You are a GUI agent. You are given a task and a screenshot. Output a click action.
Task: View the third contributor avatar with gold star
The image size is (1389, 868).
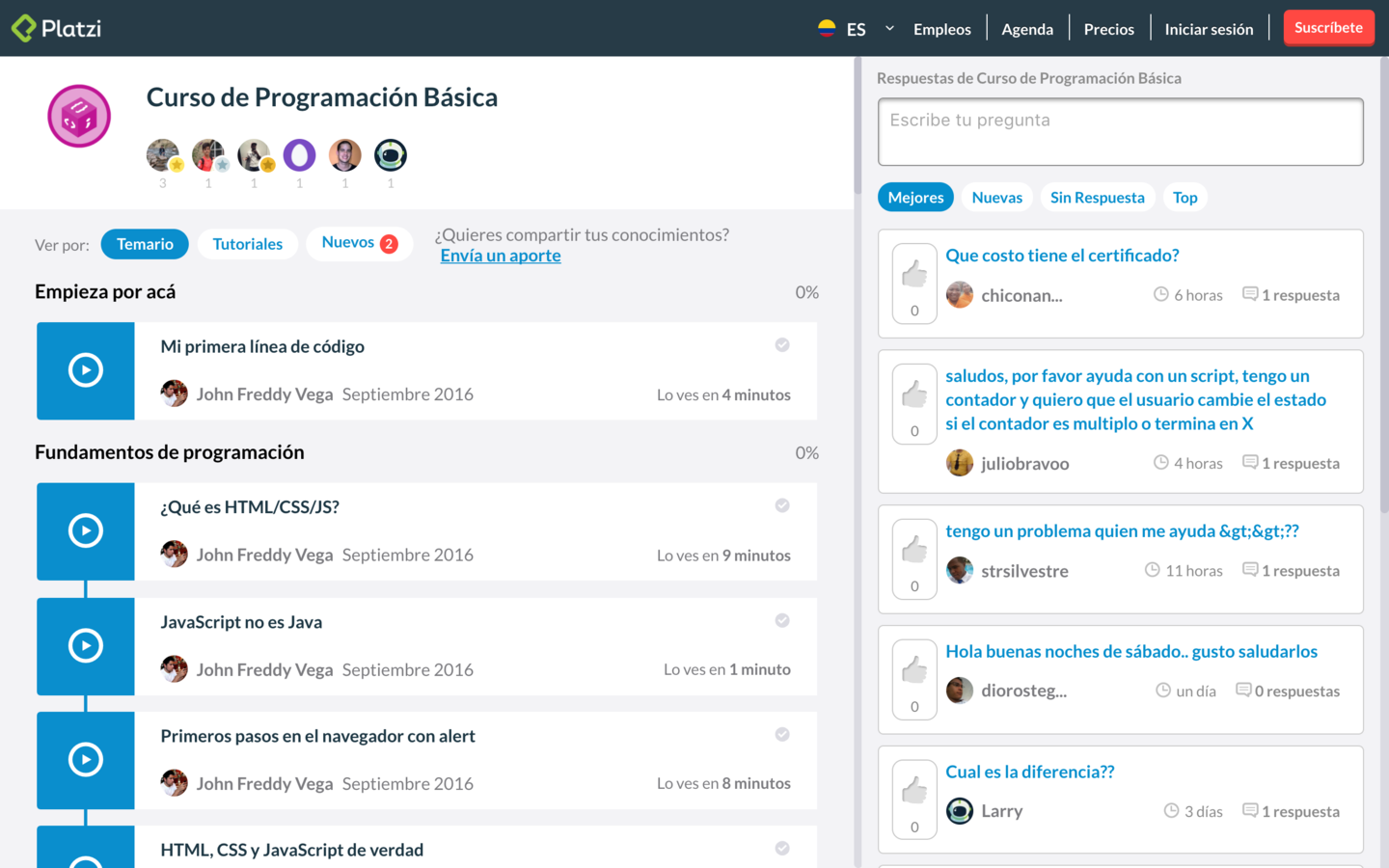pos(256,155)
